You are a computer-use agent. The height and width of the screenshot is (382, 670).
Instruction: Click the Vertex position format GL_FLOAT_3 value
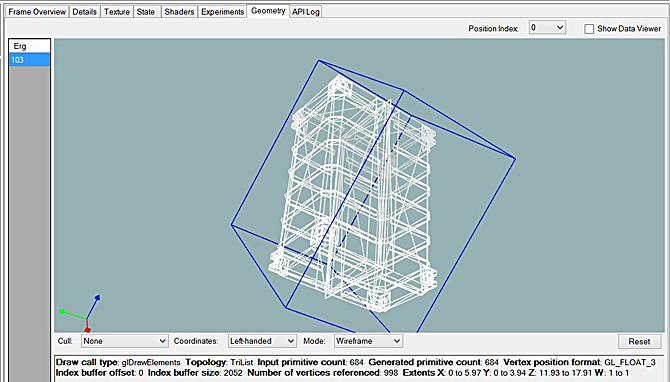(x=630, y=362)
